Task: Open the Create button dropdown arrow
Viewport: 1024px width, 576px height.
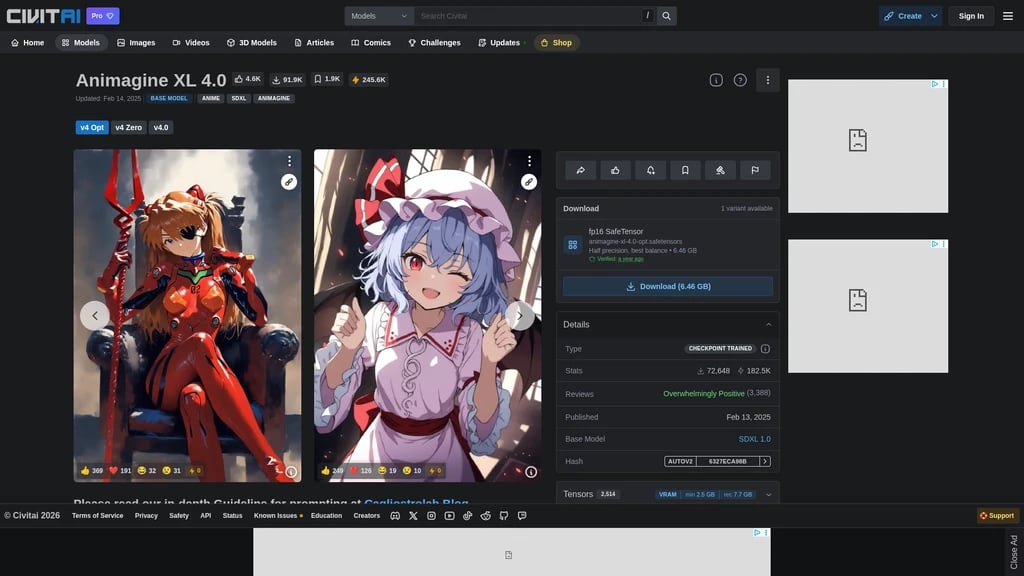Action: point(935,16)
